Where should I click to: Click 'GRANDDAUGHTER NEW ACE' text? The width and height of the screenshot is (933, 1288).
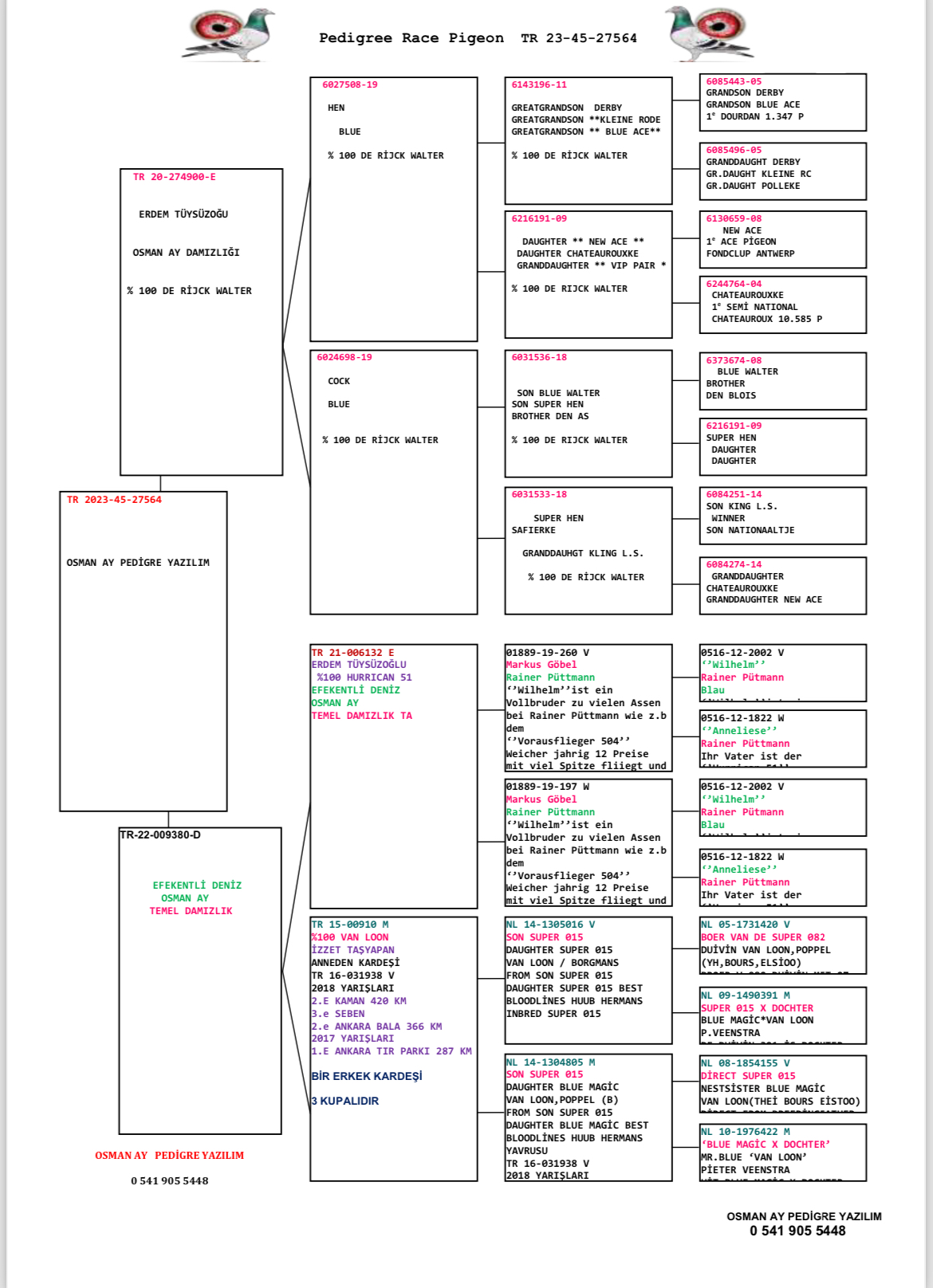pos(764,599)
